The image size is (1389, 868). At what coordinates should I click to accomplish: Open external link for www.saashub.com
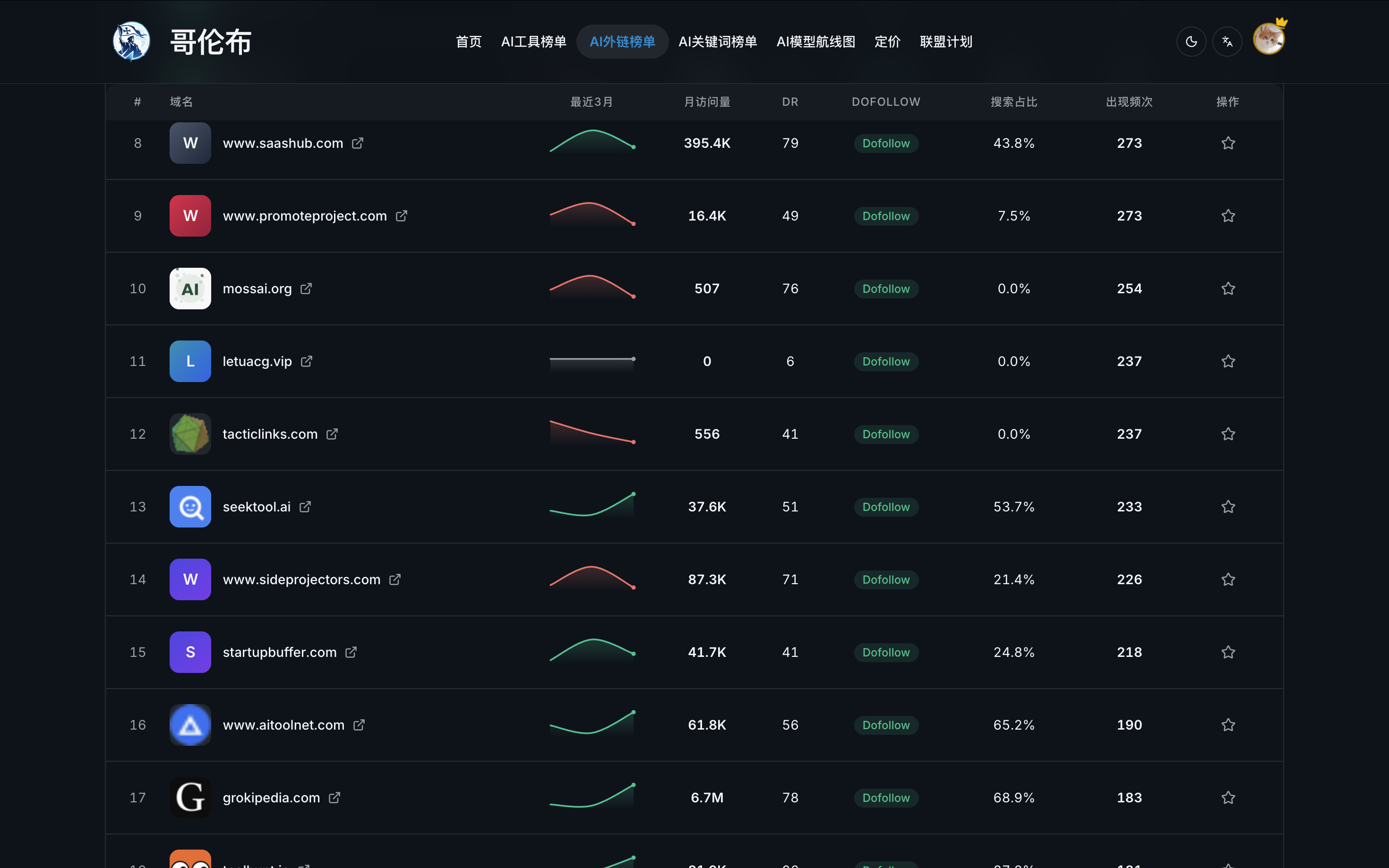tap(358, 143)
